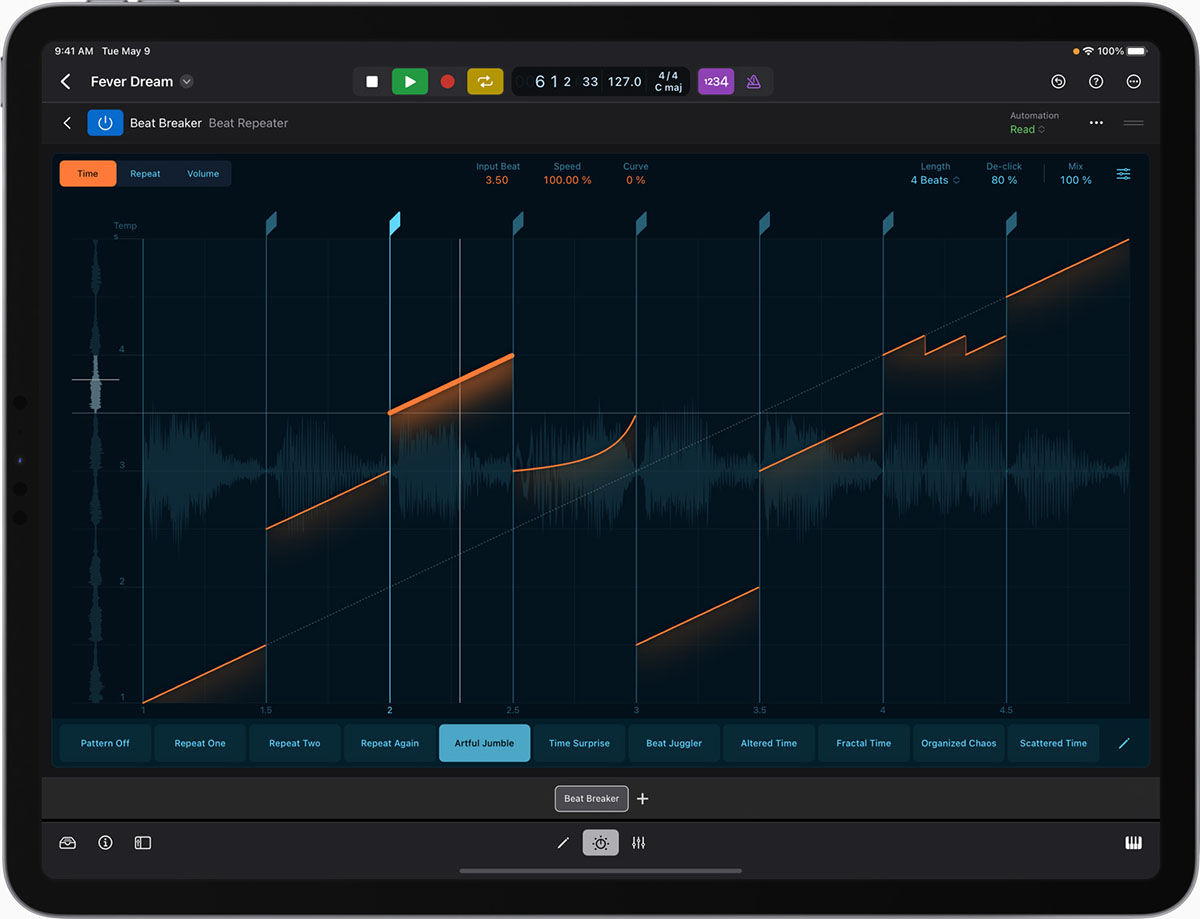The image size is (1200, 919).
Task: Choose the Scattered Time preset
Action: (1054, 743)
